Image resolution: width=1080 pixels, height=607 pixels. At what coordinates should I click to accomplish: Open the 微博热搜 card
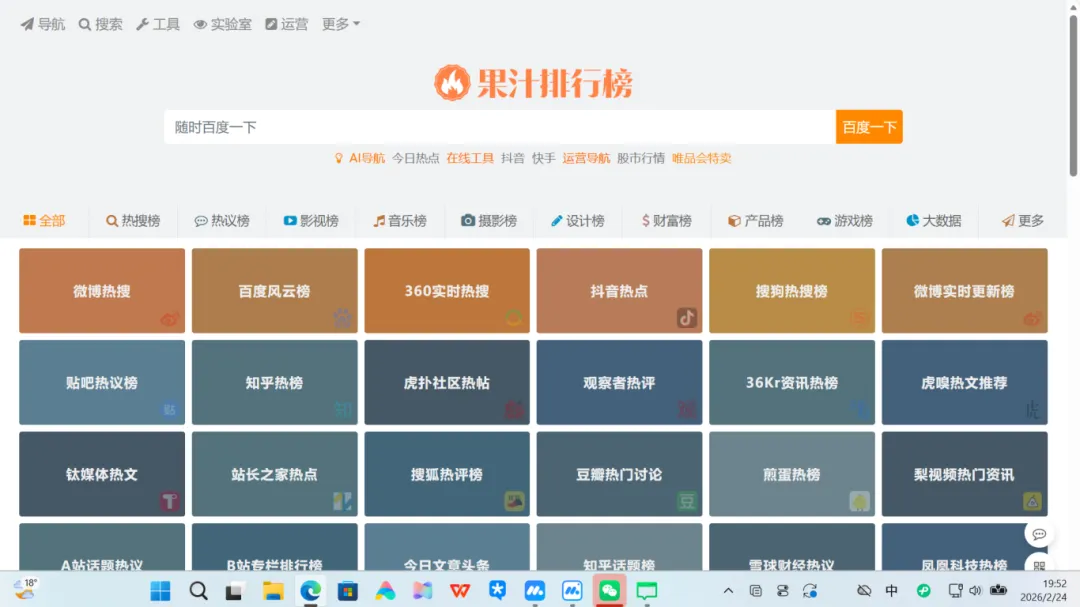[x=102, y=291]
